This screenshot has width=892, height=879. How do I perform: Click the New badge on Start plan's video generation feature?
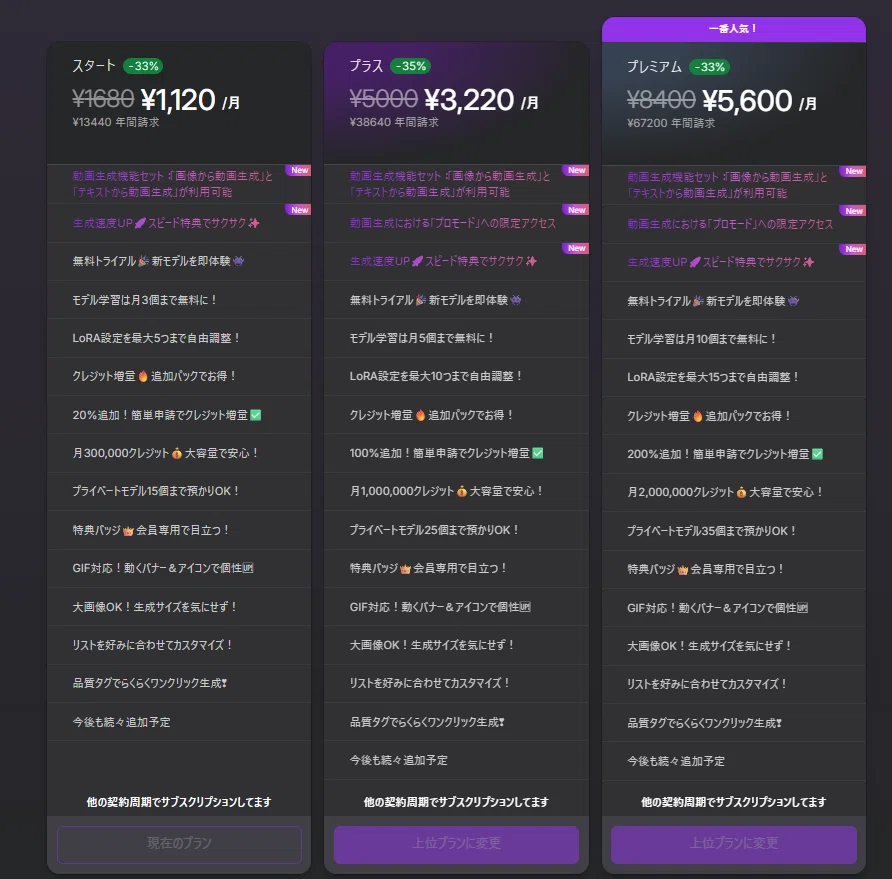point(299,170)
